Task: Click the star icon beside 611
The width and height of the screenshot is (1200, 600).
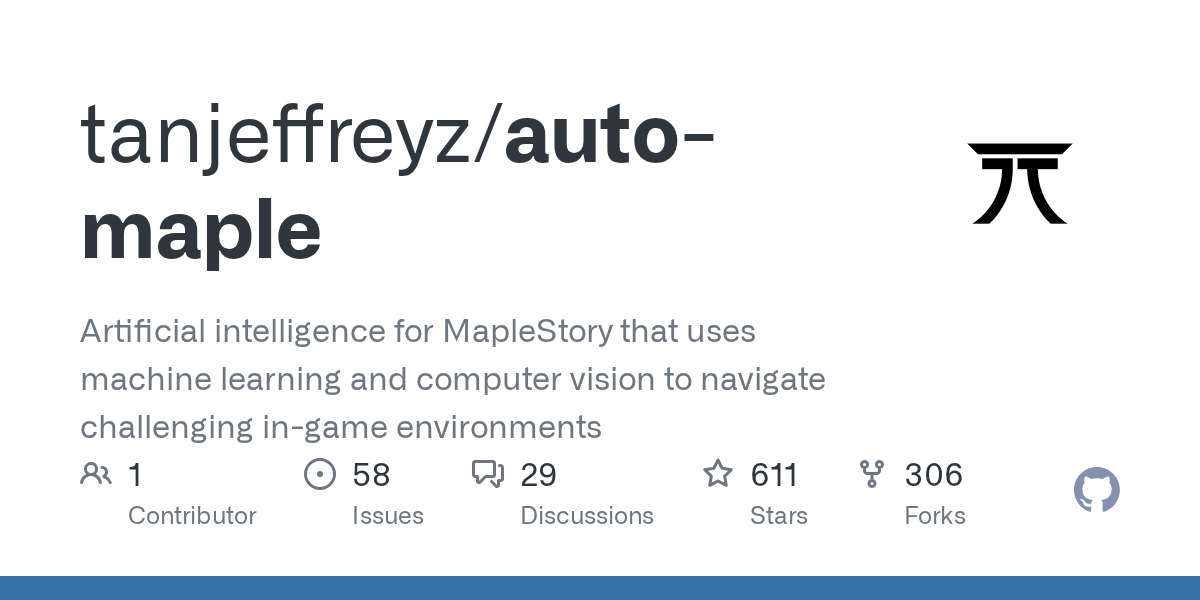Action: [x=718, y=474]
